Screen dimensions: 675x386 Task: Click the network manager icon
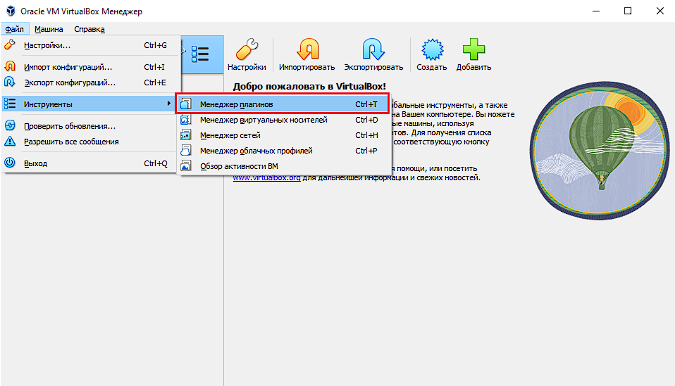(186, 135)
